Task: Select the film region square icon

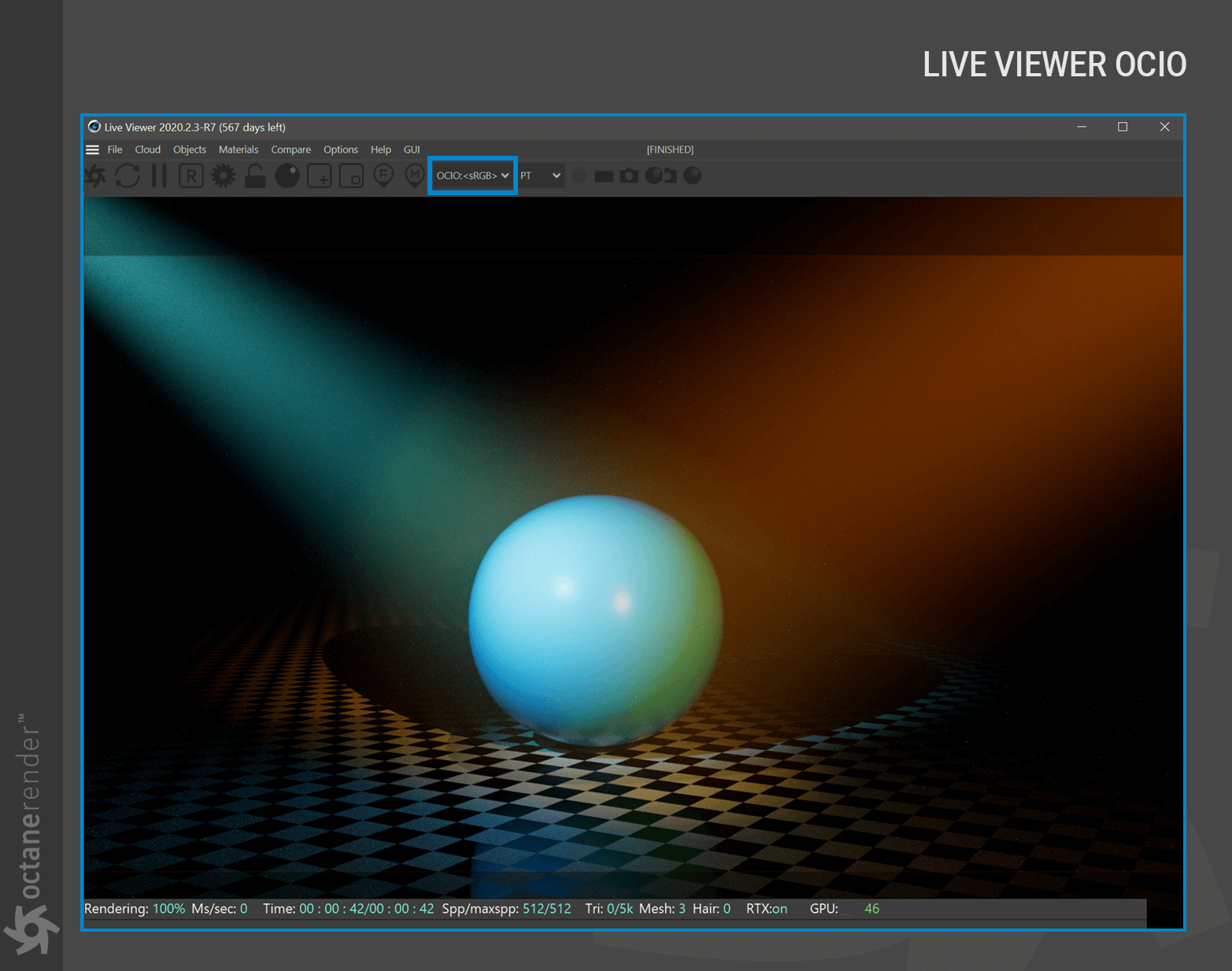Action: coord(351,176)
